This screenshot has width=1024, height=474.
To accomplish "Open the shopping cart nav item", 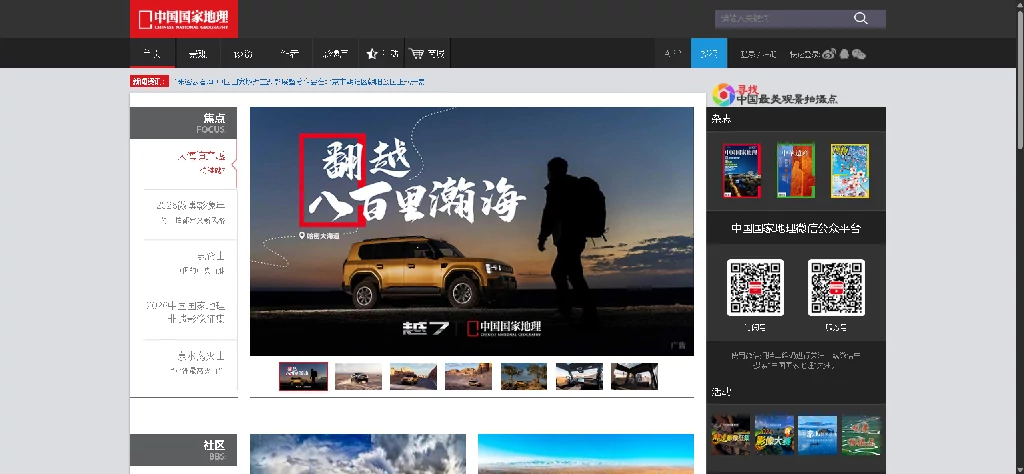I will click(x=427, y=54).
